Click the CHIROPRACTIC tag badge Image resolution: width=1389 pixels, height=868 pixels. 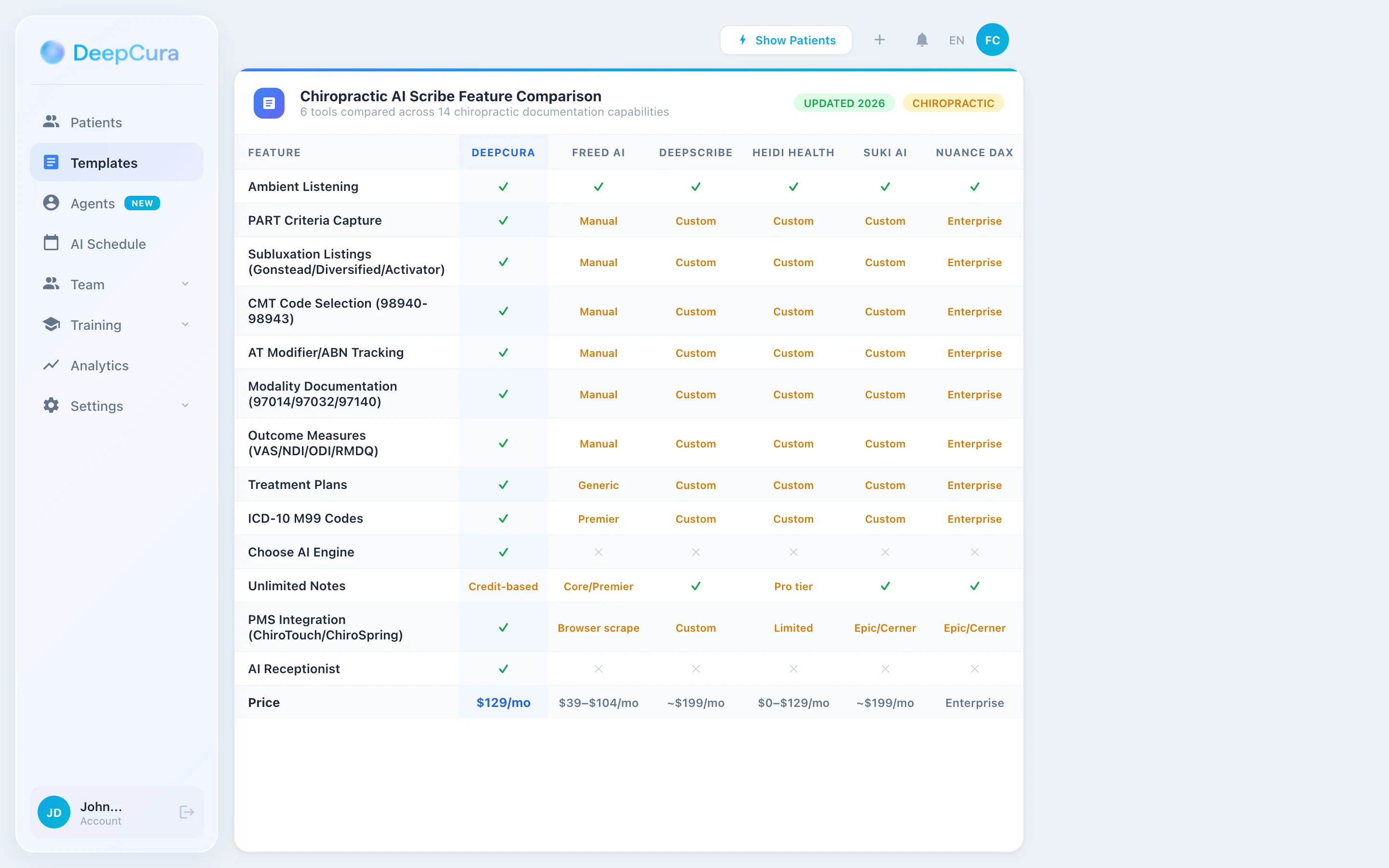pos(953,103)
